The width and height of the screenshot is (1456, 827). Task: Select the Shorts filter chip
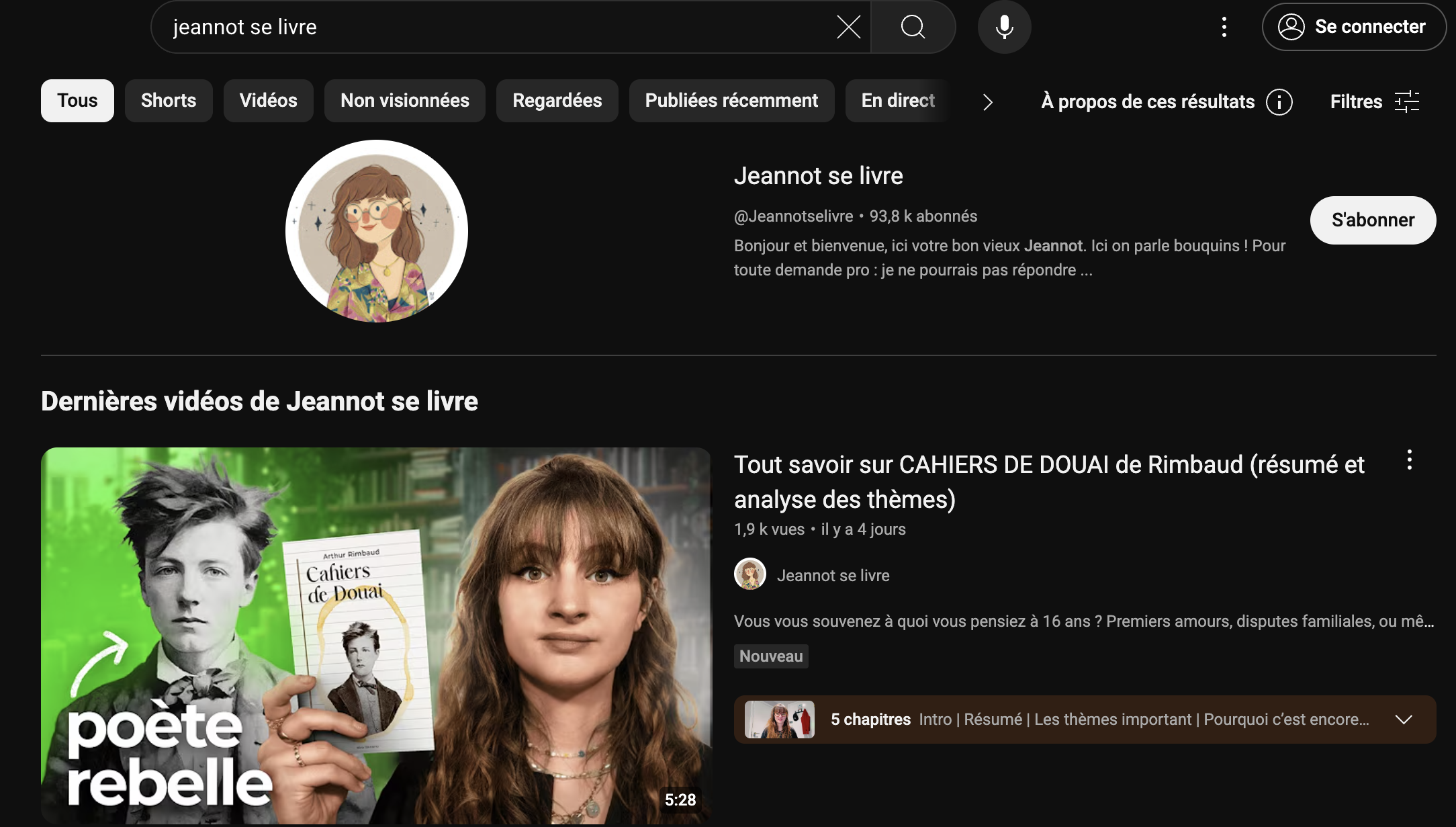[x=169, y=101]
